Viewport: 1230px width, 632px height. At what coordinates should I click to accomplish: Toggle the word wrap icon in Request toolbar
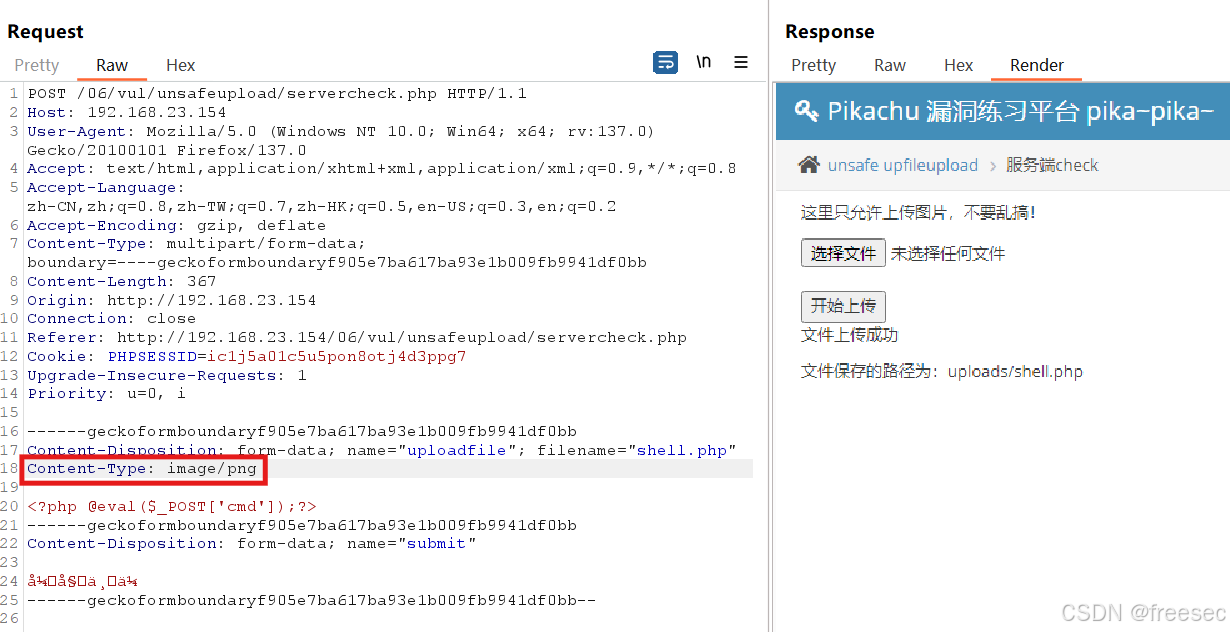[665, 62]
